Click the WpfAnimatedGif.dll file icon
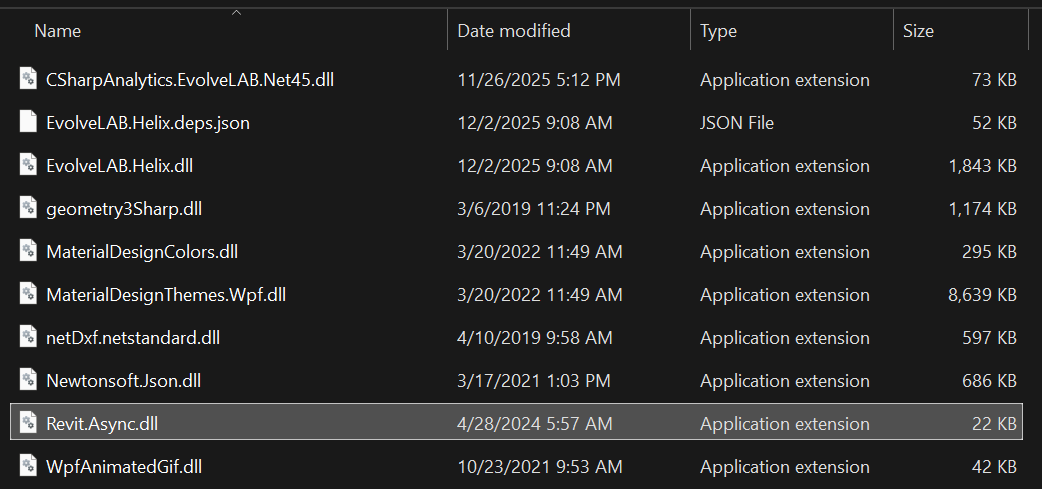 (x=29, y=467)
